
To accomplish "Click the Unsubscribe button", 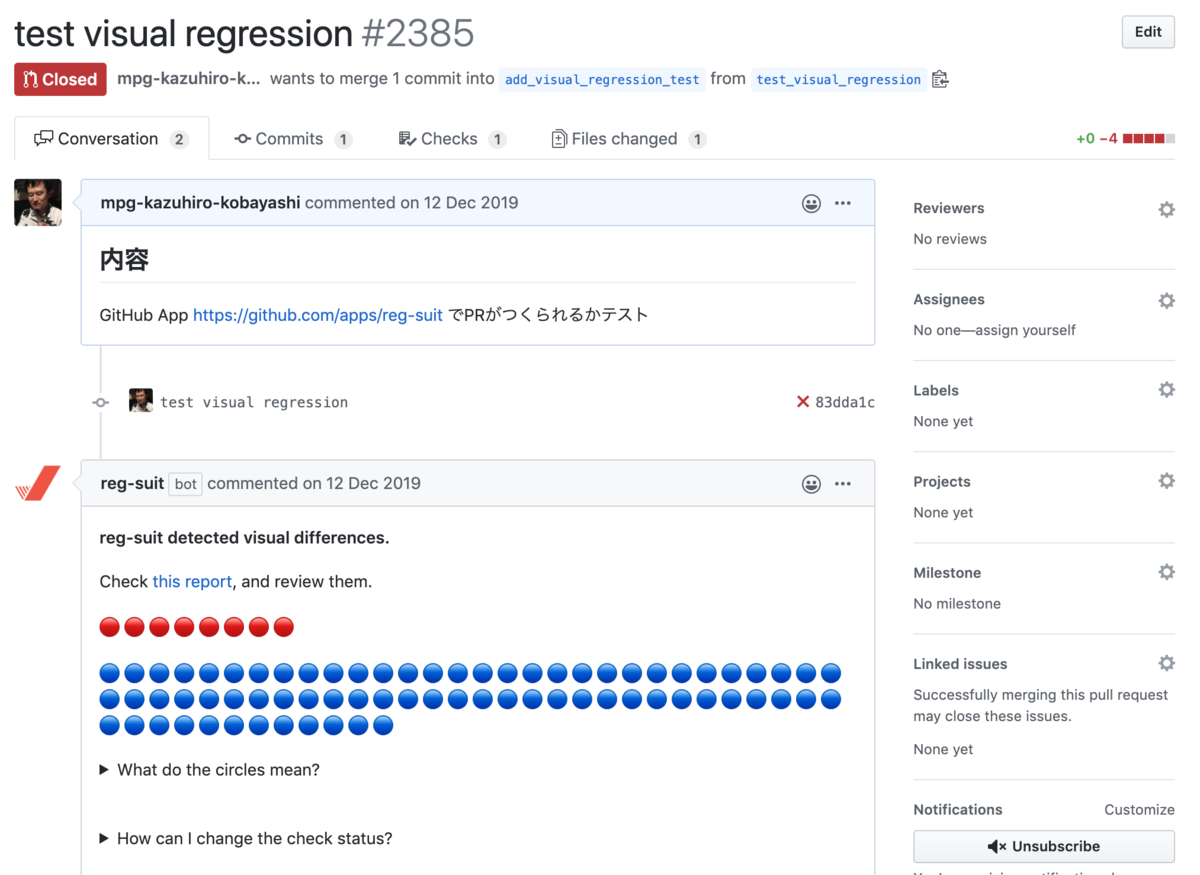I will point(1044,846).
